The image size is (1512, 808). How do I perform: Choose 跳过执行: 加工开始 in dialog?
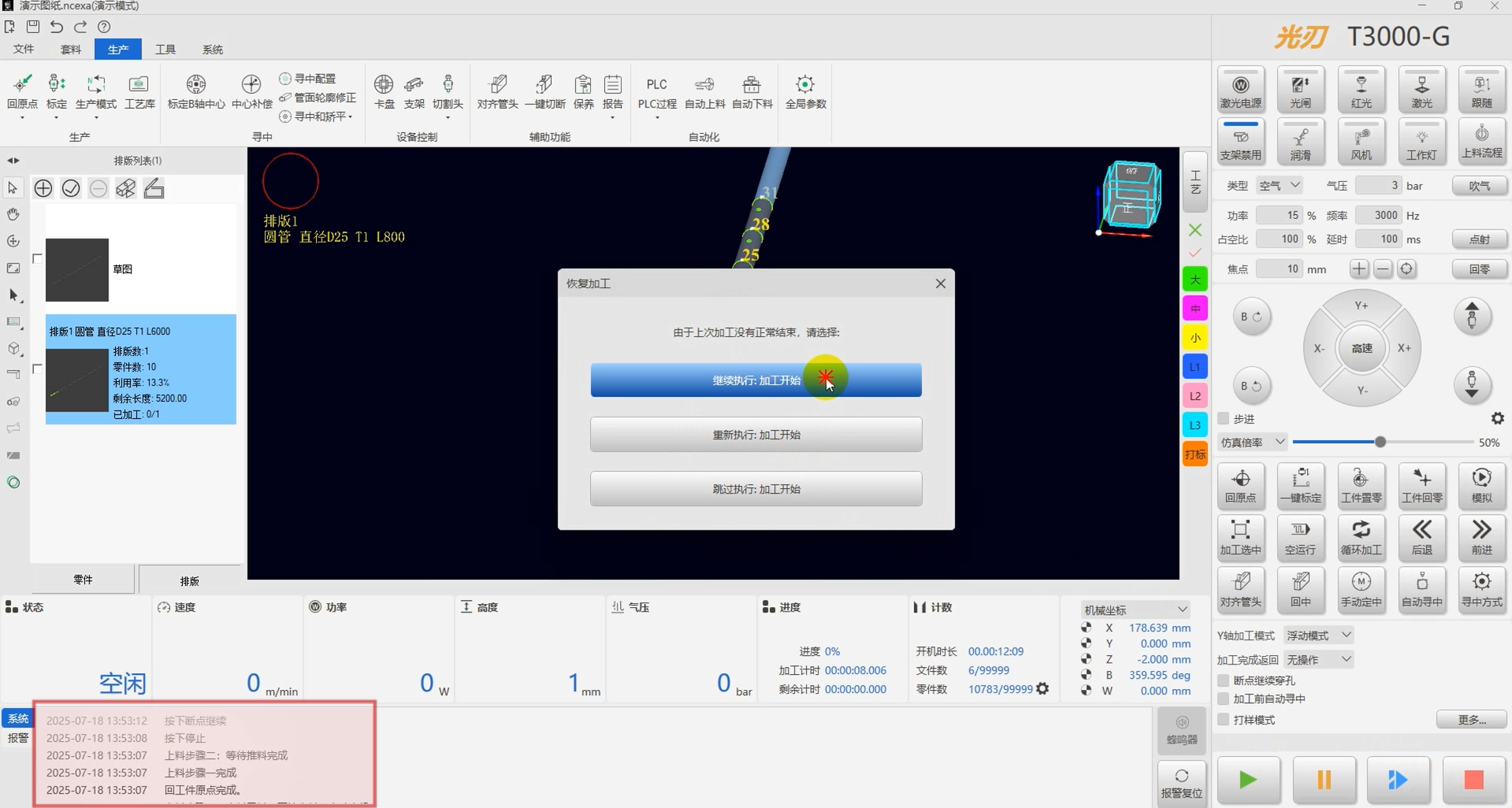point(756,489)
